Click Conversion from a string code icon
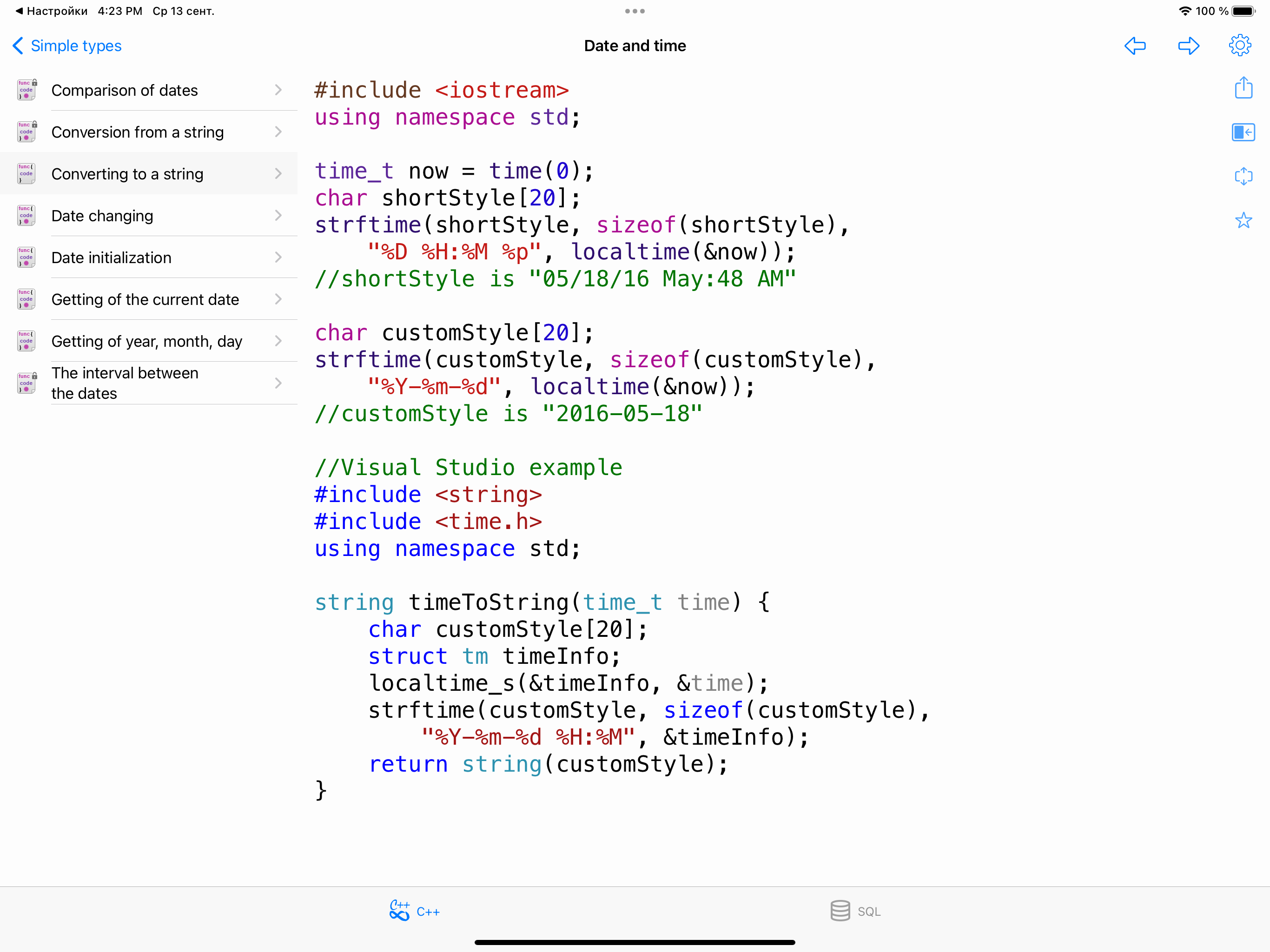 [26, 132]
